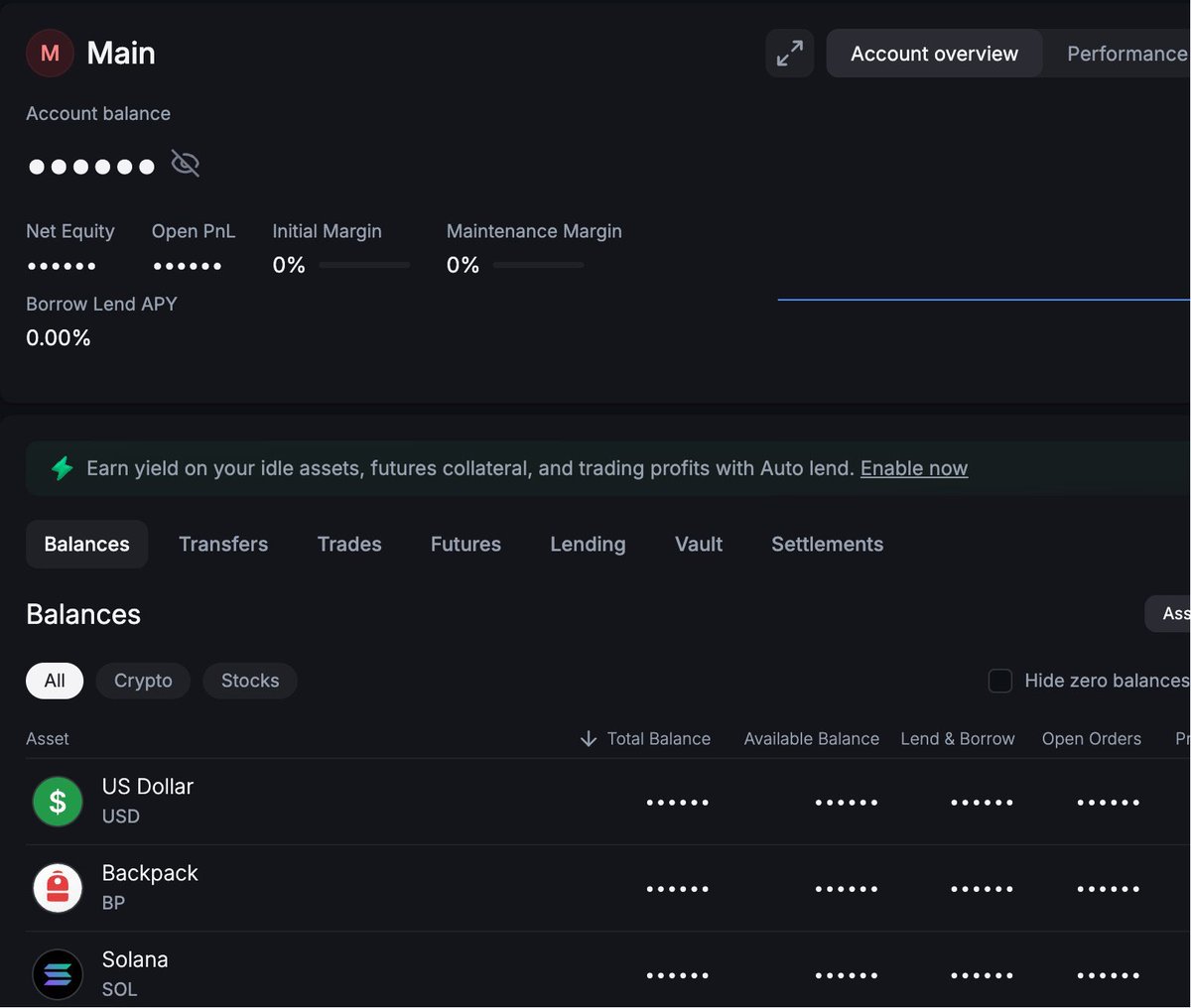Click the Auto lend lightning icon
Viewport: 1191px width, 1008px height.
pyautogui.click(x=63, y=468)
